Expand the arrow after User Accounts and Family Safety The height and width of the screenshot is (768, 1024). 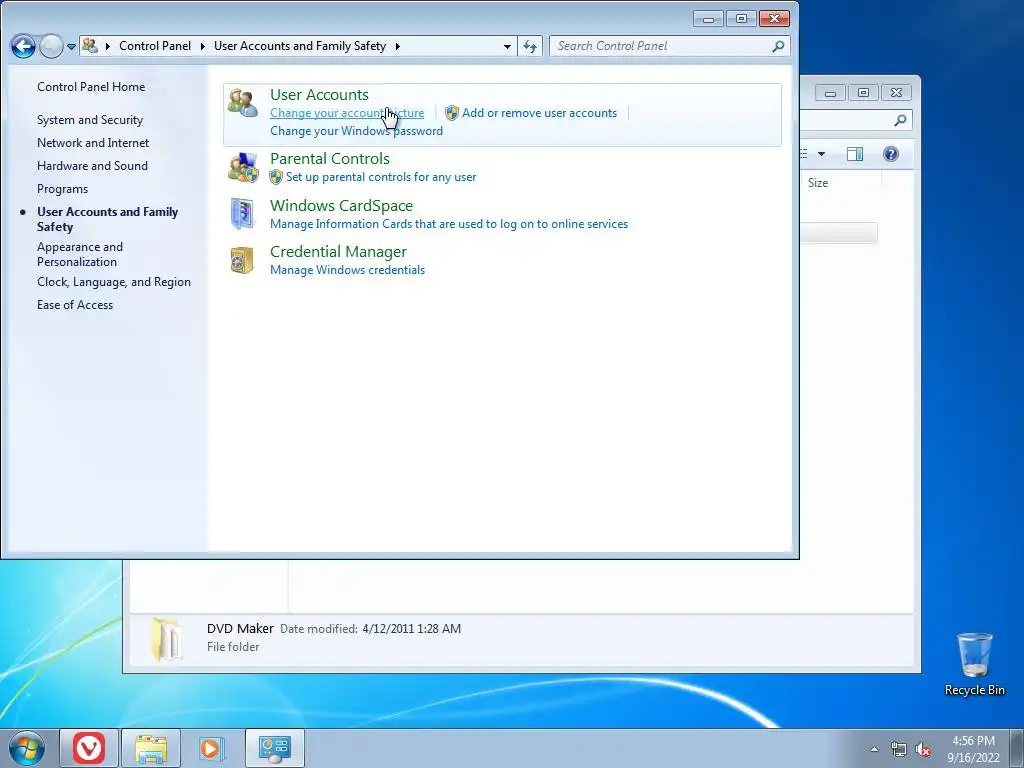[x=397, y=46]
